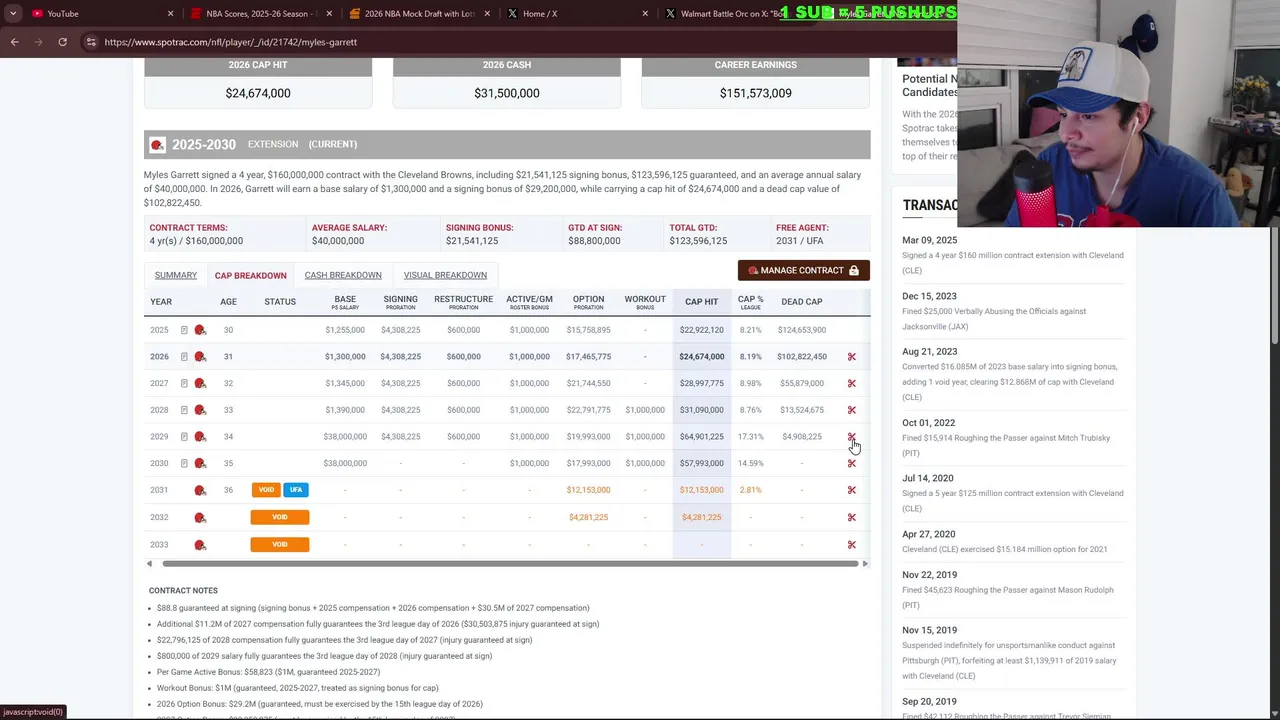Click the Dead Cap column header
1280x720 pixels.
pyautogui.click(x=802, y=302)
